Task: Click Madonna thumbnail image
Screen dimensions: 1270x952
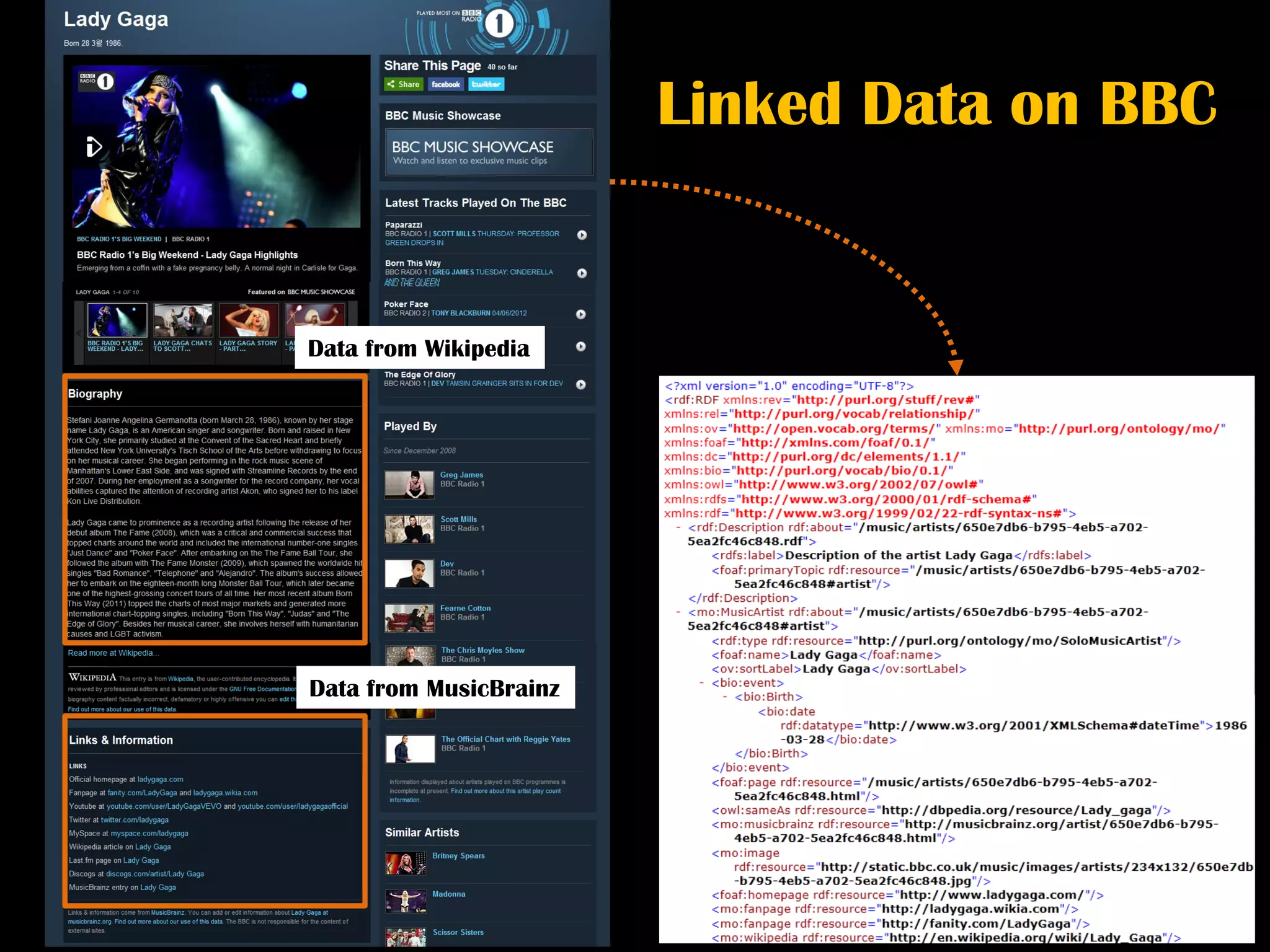Action: click(x=406, y=902)
